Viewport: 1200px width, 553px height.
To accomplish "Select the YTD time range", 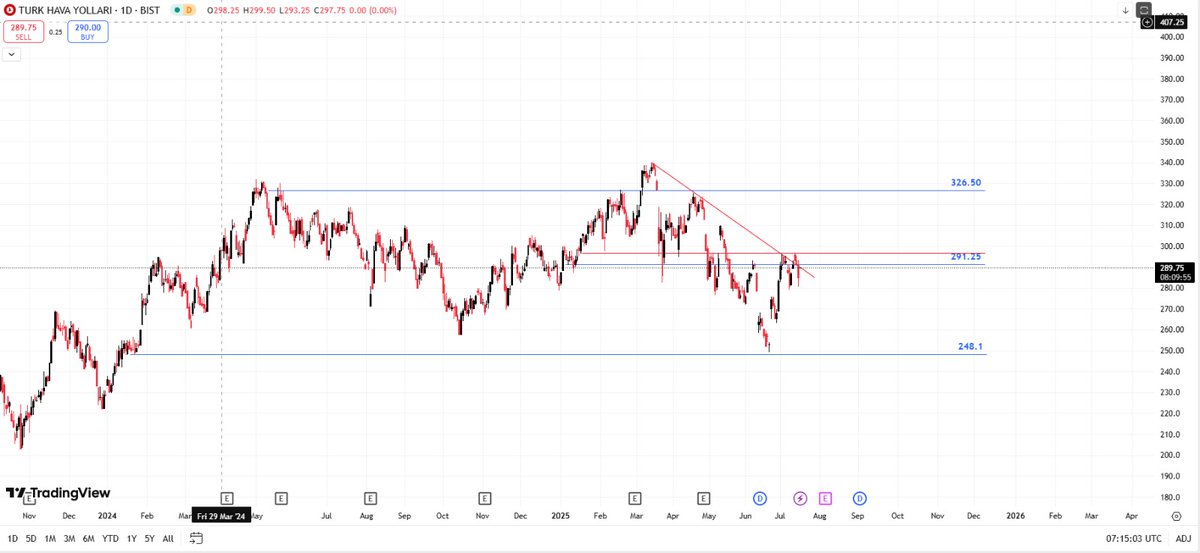I will tap(111, 538).
